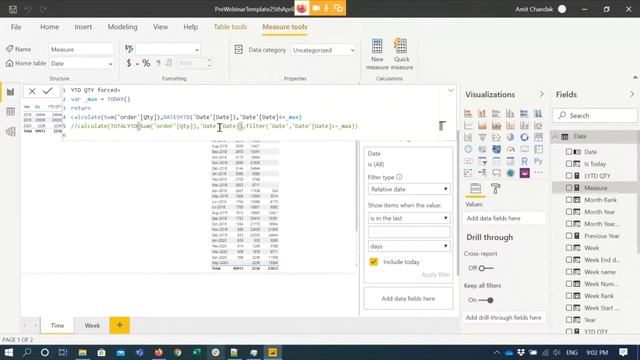The width and height of the screenshot is (640, 360).
Task: Cancel the formula with the X icon
Action: pos(32,91)
